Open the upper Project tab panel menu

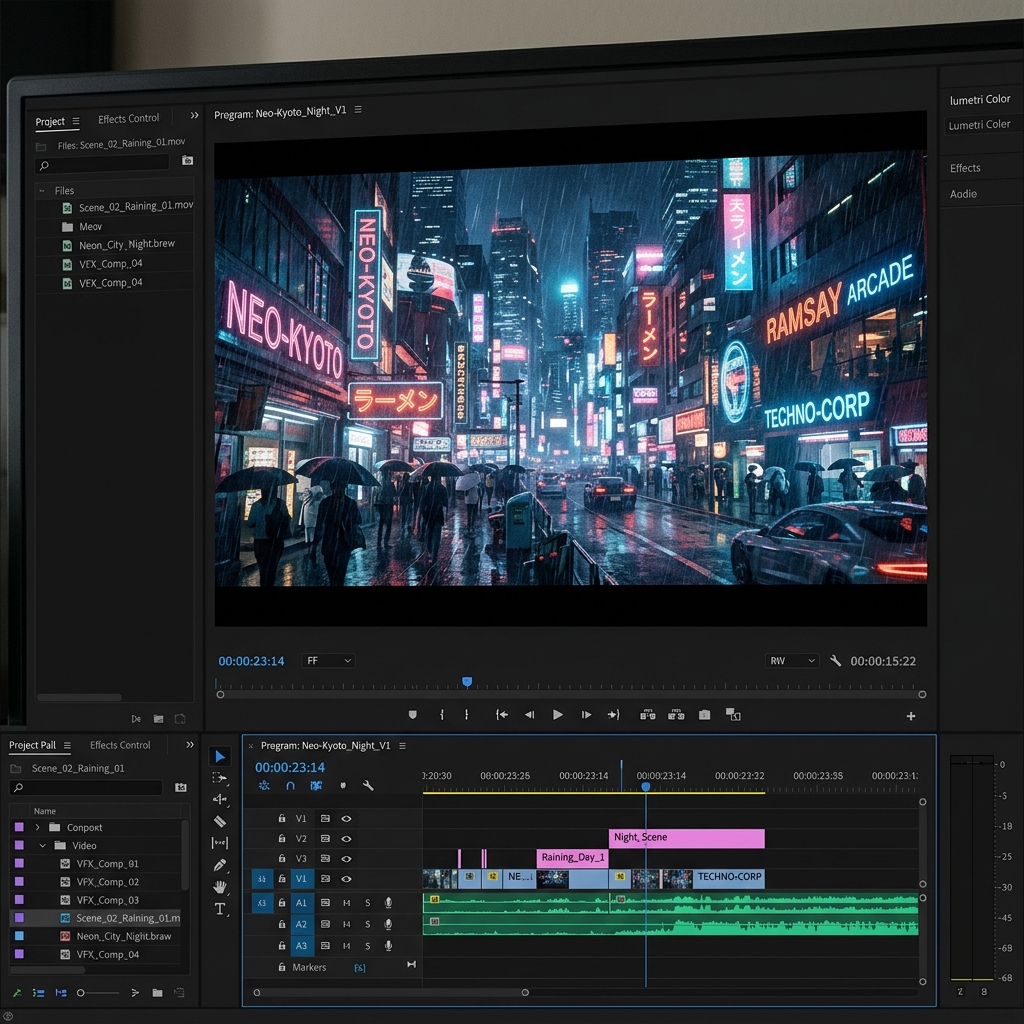point(76,121)
